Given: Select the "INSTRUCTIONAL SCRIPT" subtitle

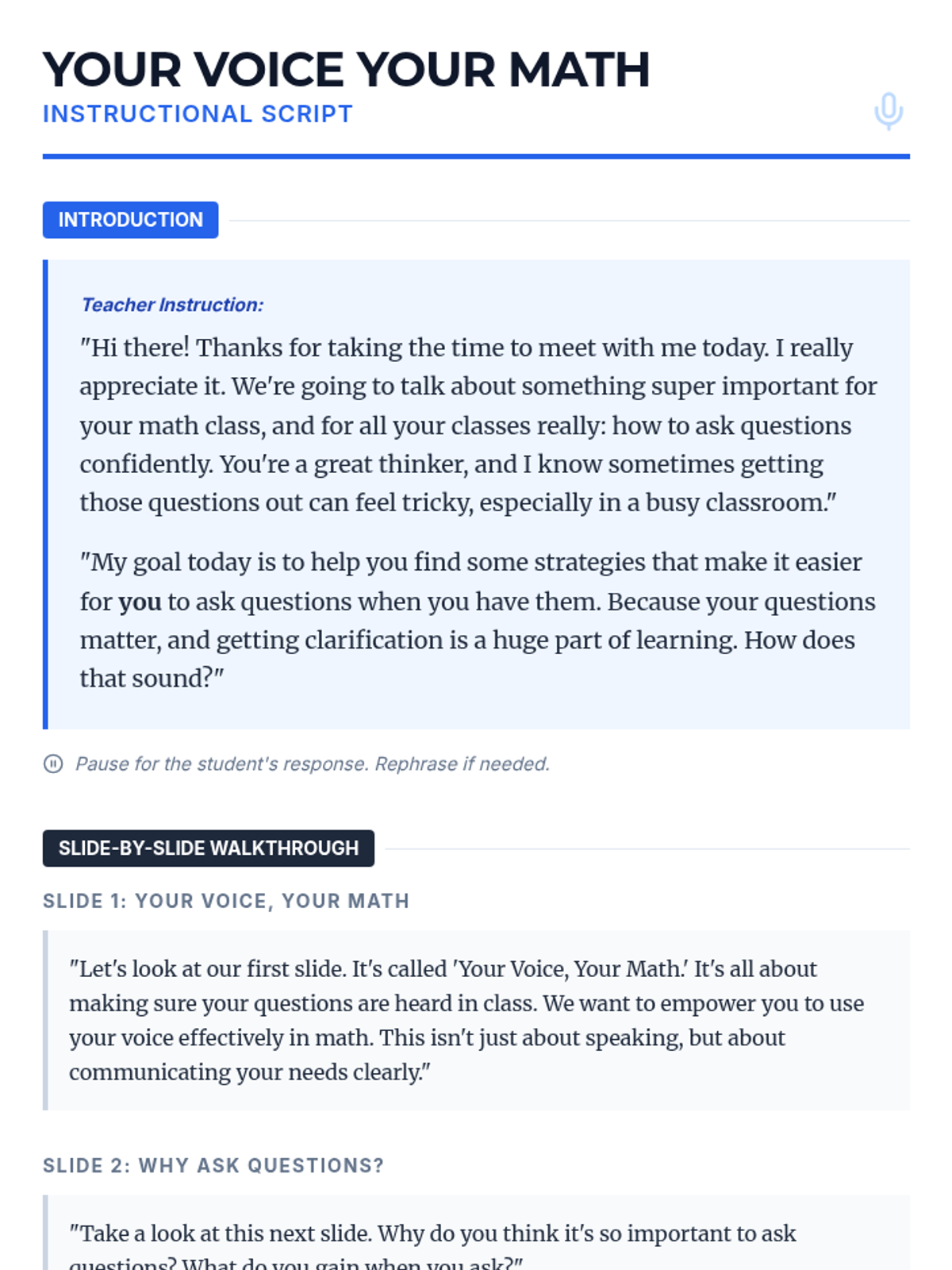Looking at the screenshot, I should click(198, 114).
